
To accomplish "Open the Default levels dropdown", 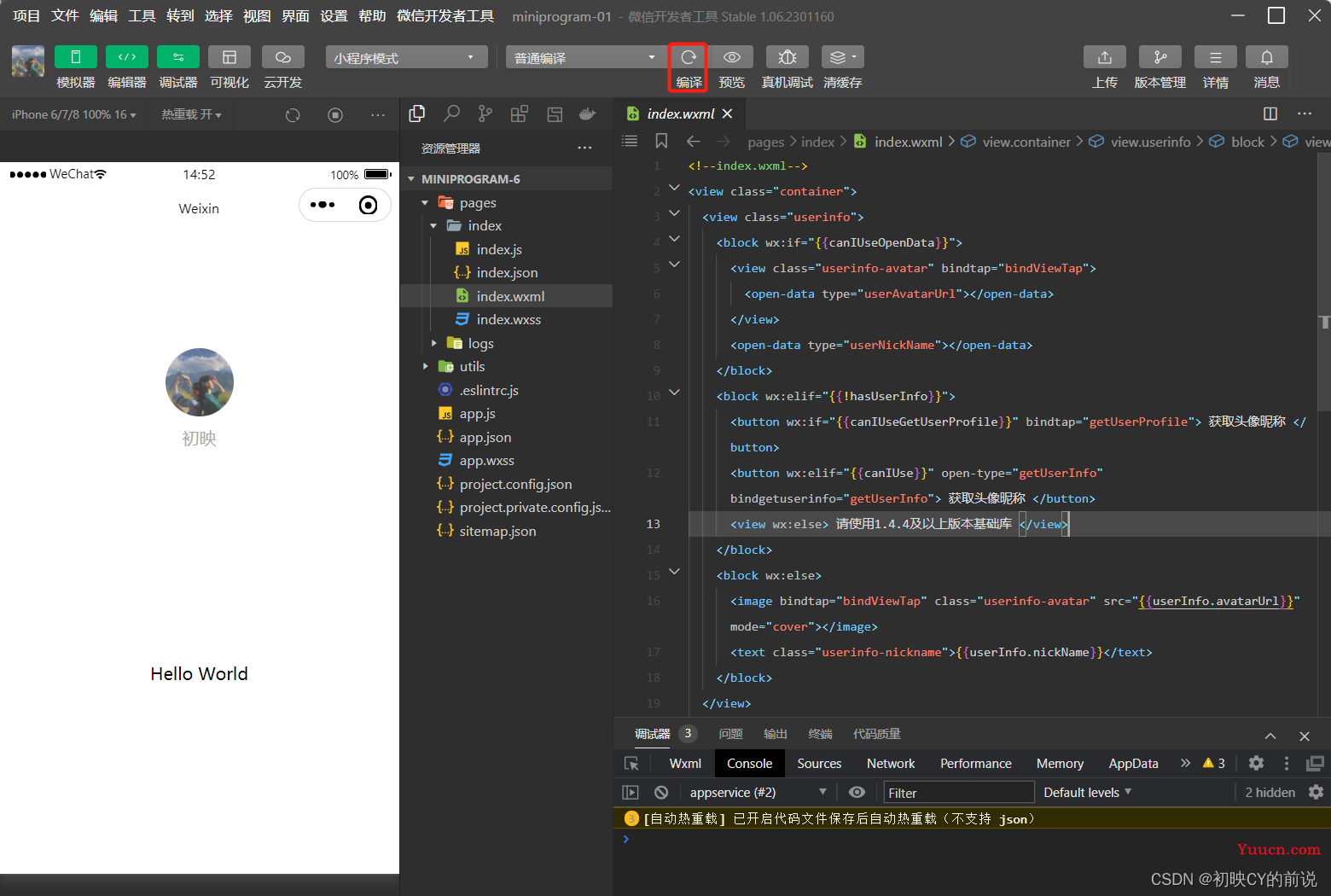I will coord(1087,793).
